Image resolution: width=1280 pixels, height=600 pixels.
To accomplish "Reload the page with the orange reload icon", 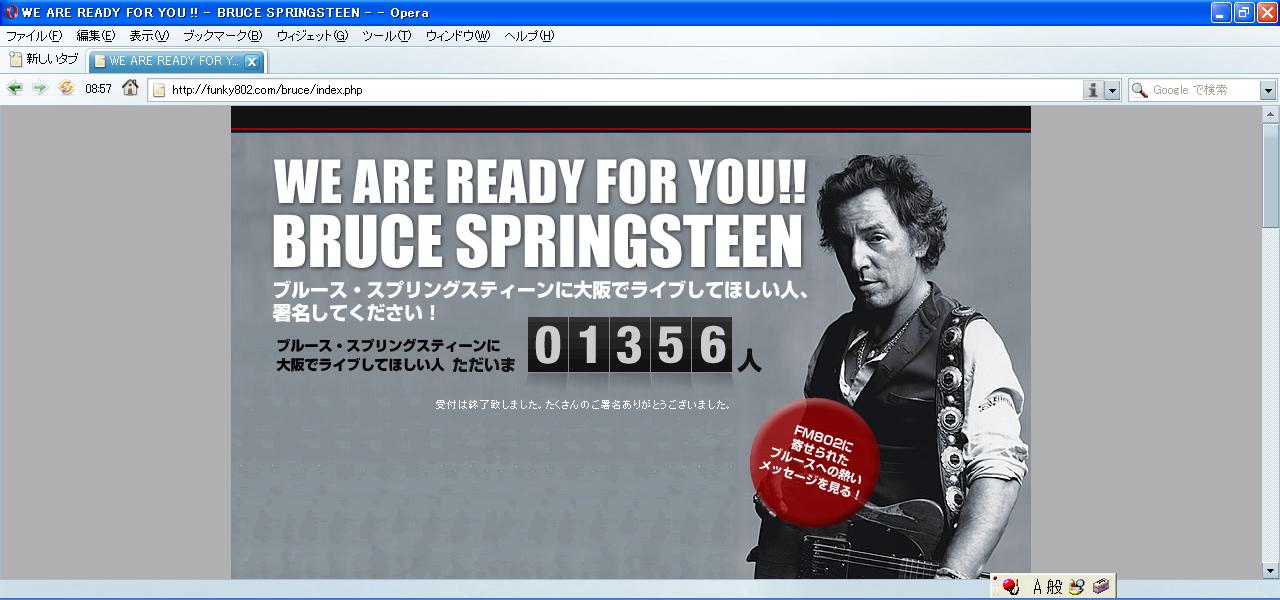I will (66, 88).
